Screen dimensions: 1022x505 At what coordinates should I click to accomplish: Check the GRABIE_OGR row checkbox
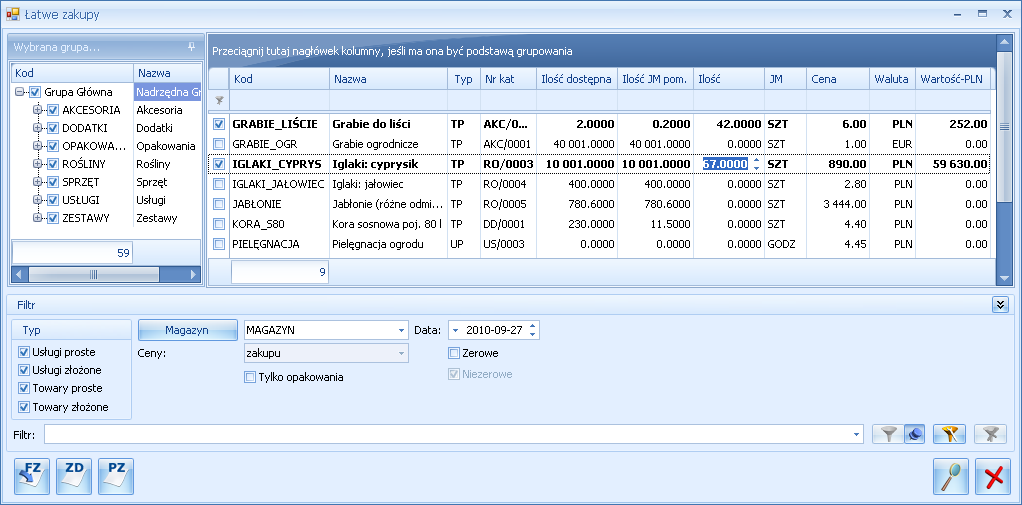tap(219, 143)
